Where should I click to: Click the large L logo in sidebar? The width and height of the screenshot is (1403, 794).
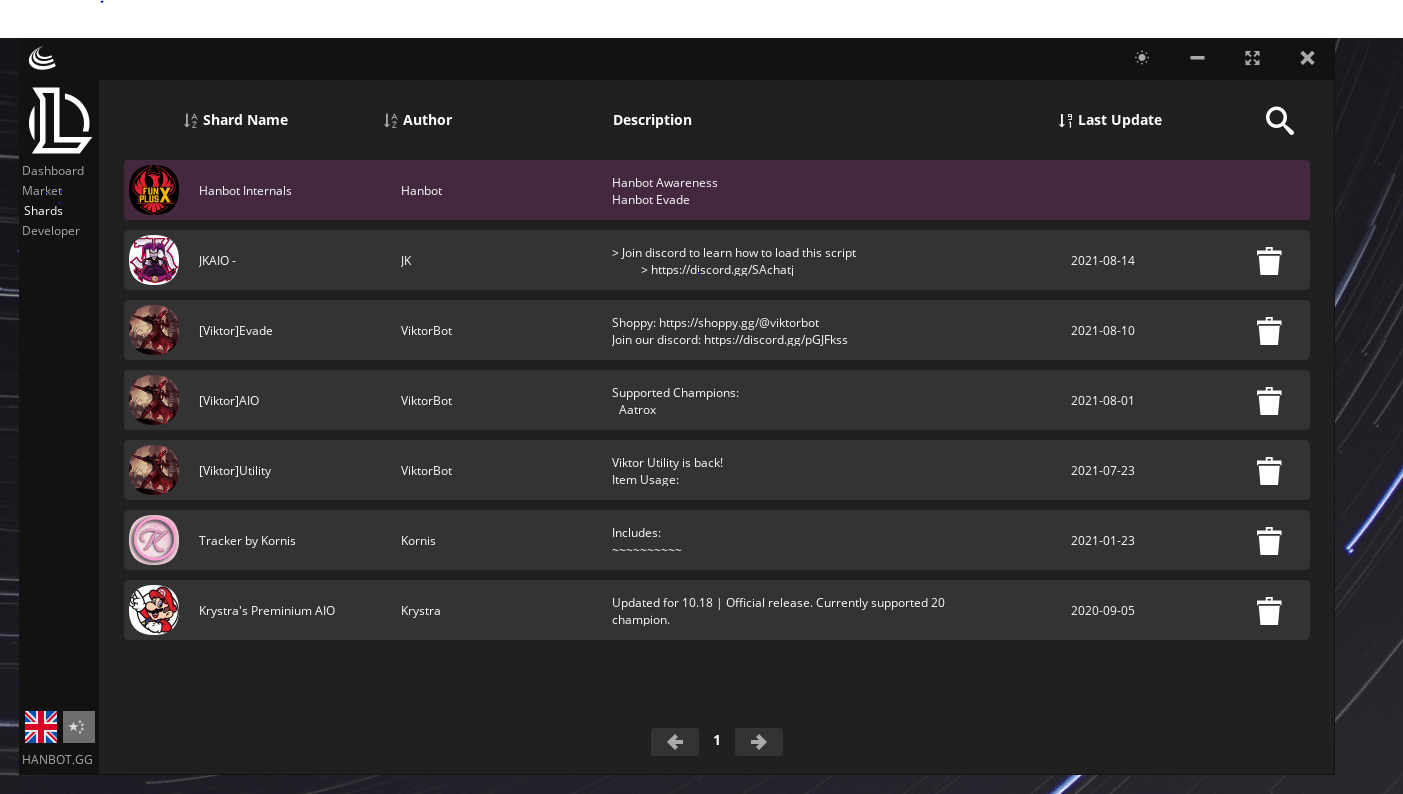[x=60, y=120]
